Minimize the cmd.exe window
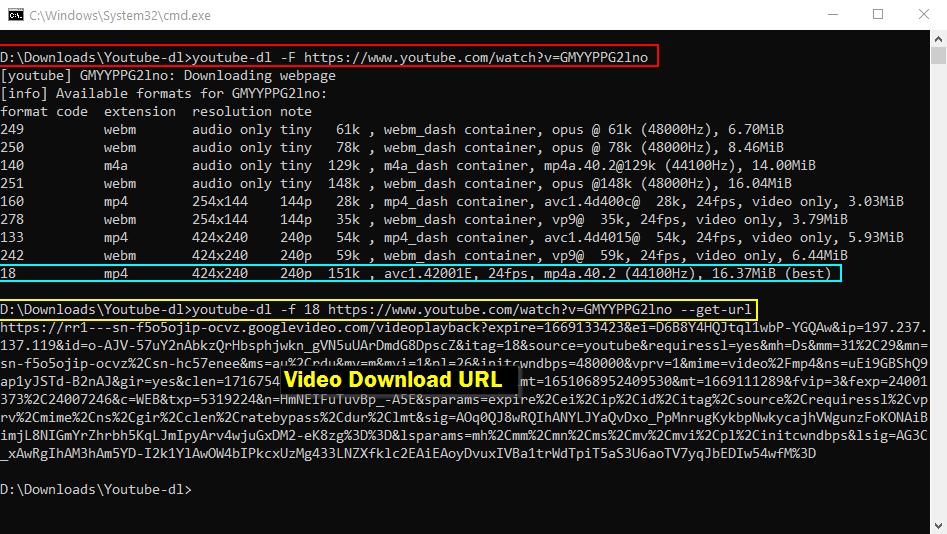Viewport: 947px width, 534px height. tap(833, 14)
